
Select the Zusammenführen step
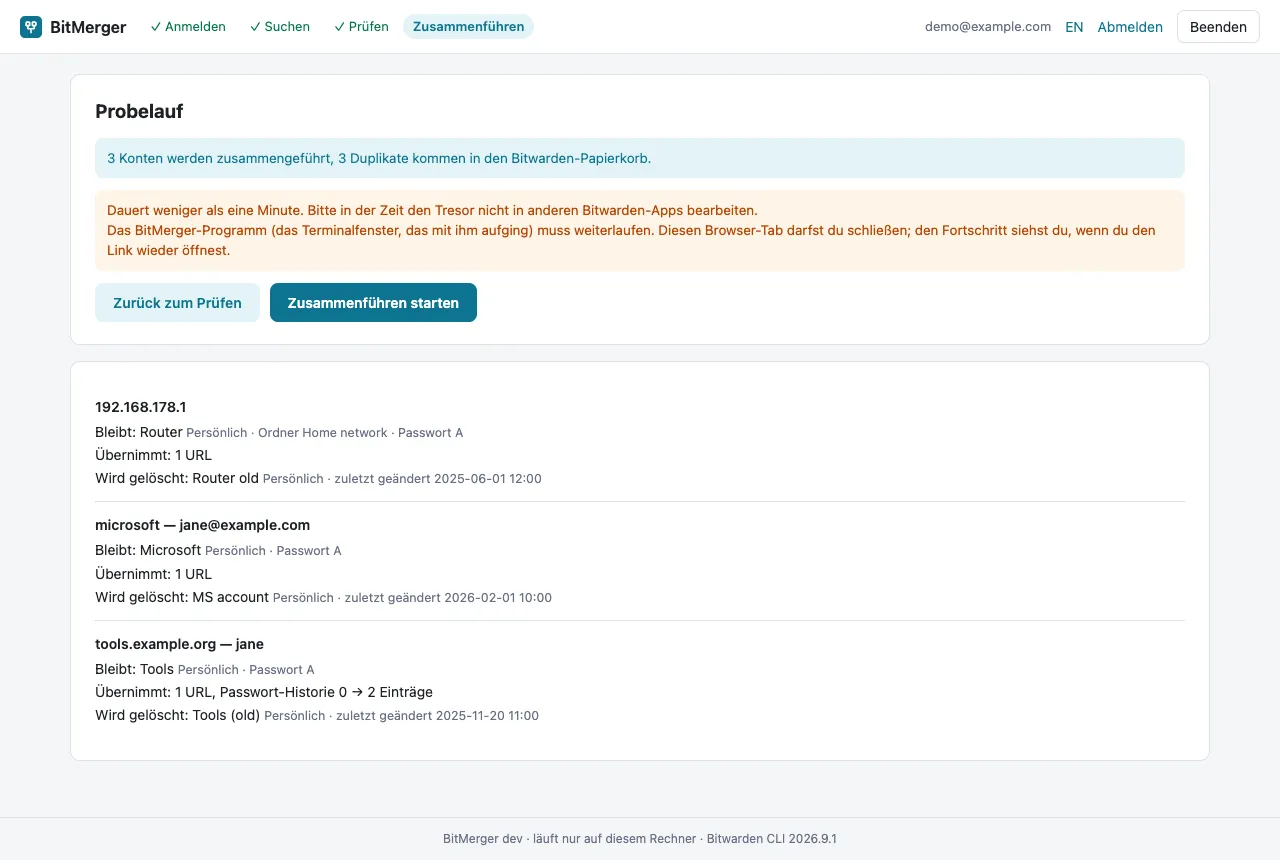pyautogui.click(x=468, y=27)
